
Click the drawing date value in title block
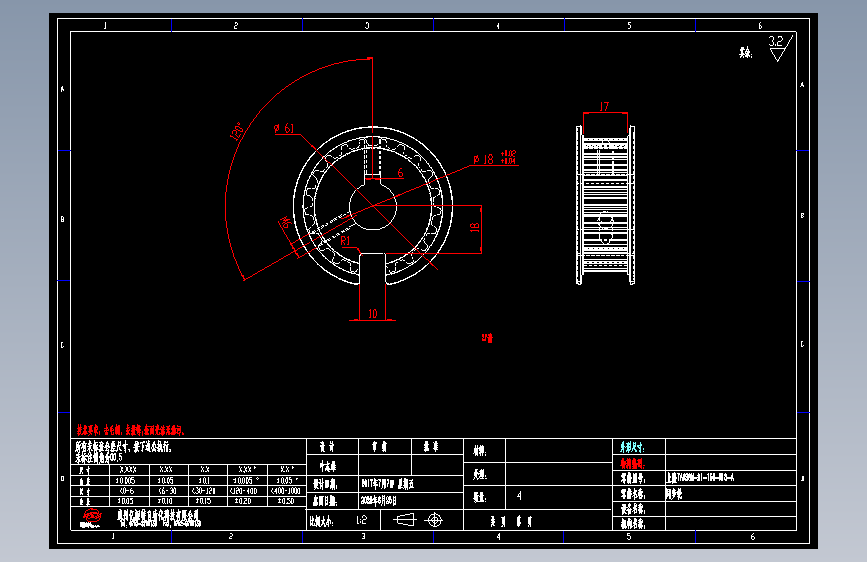pos(379,501)
